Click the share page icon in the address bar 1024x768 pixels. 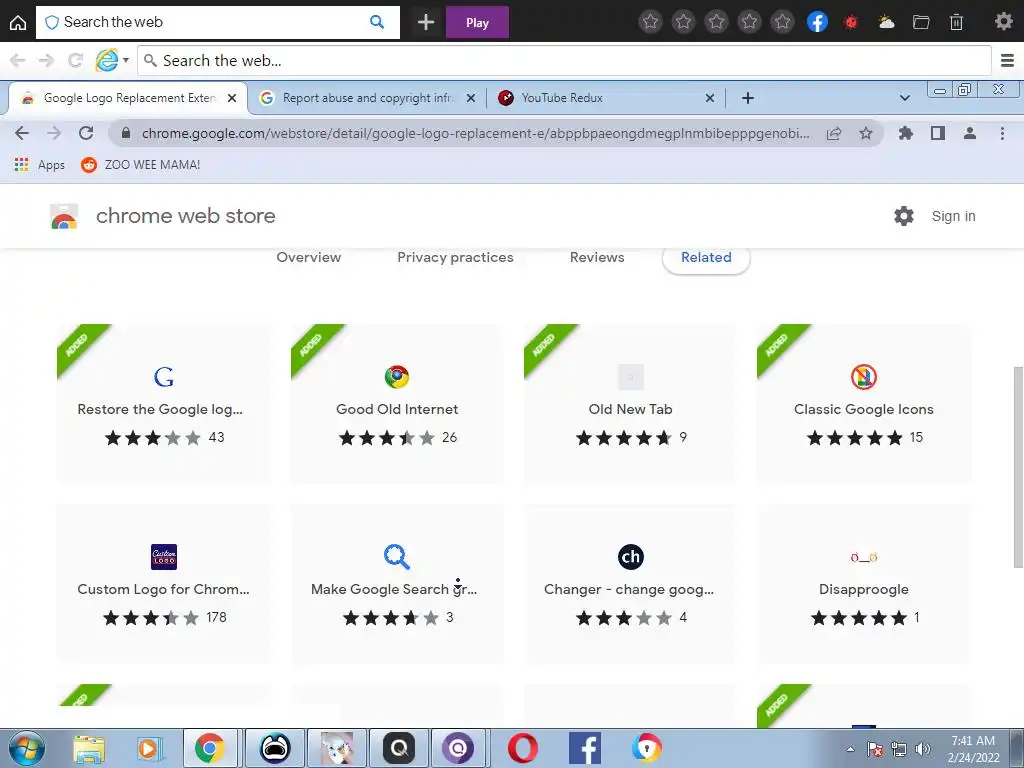(834, 133)
